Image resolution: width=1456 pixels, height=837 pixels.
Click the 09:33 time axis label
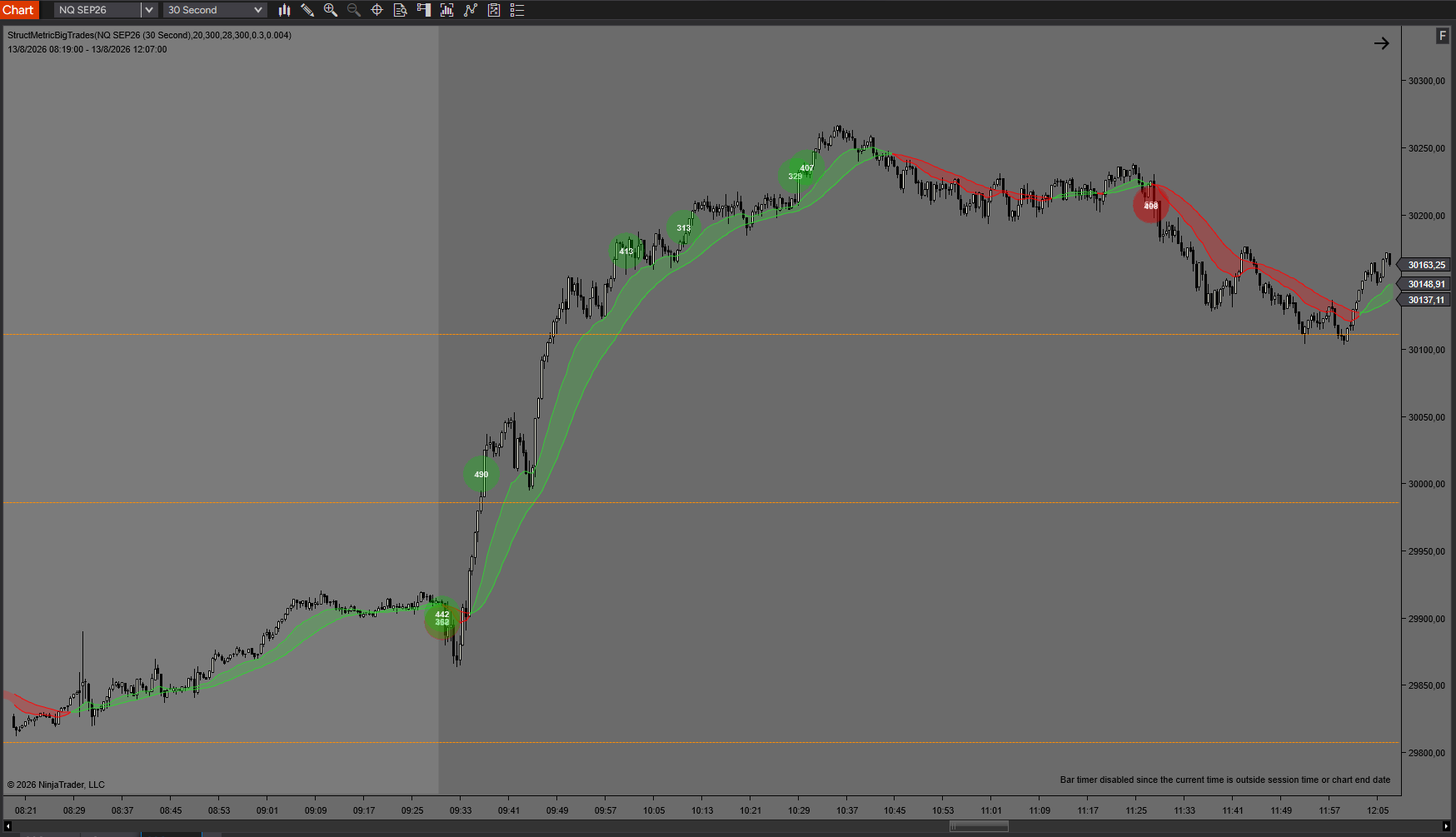[461, 810]
